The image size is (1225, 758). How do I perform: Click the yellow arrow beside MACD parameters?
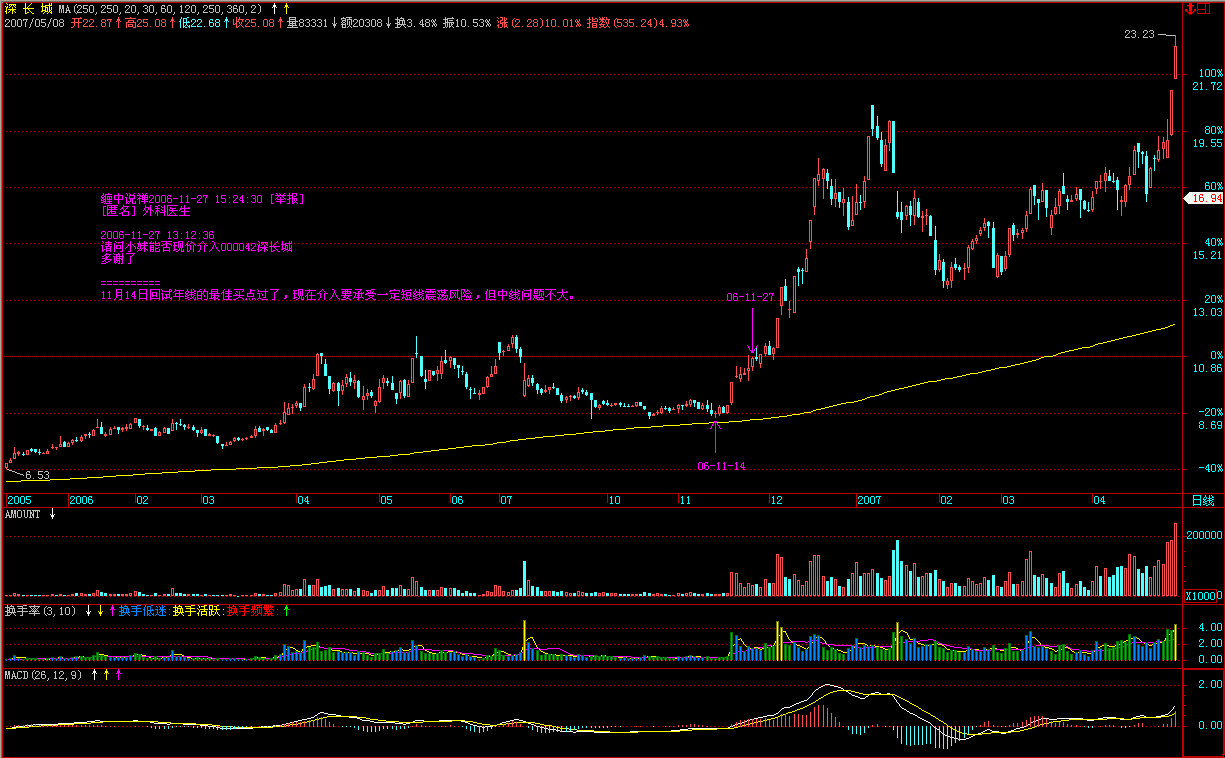(x=106, y=675)
